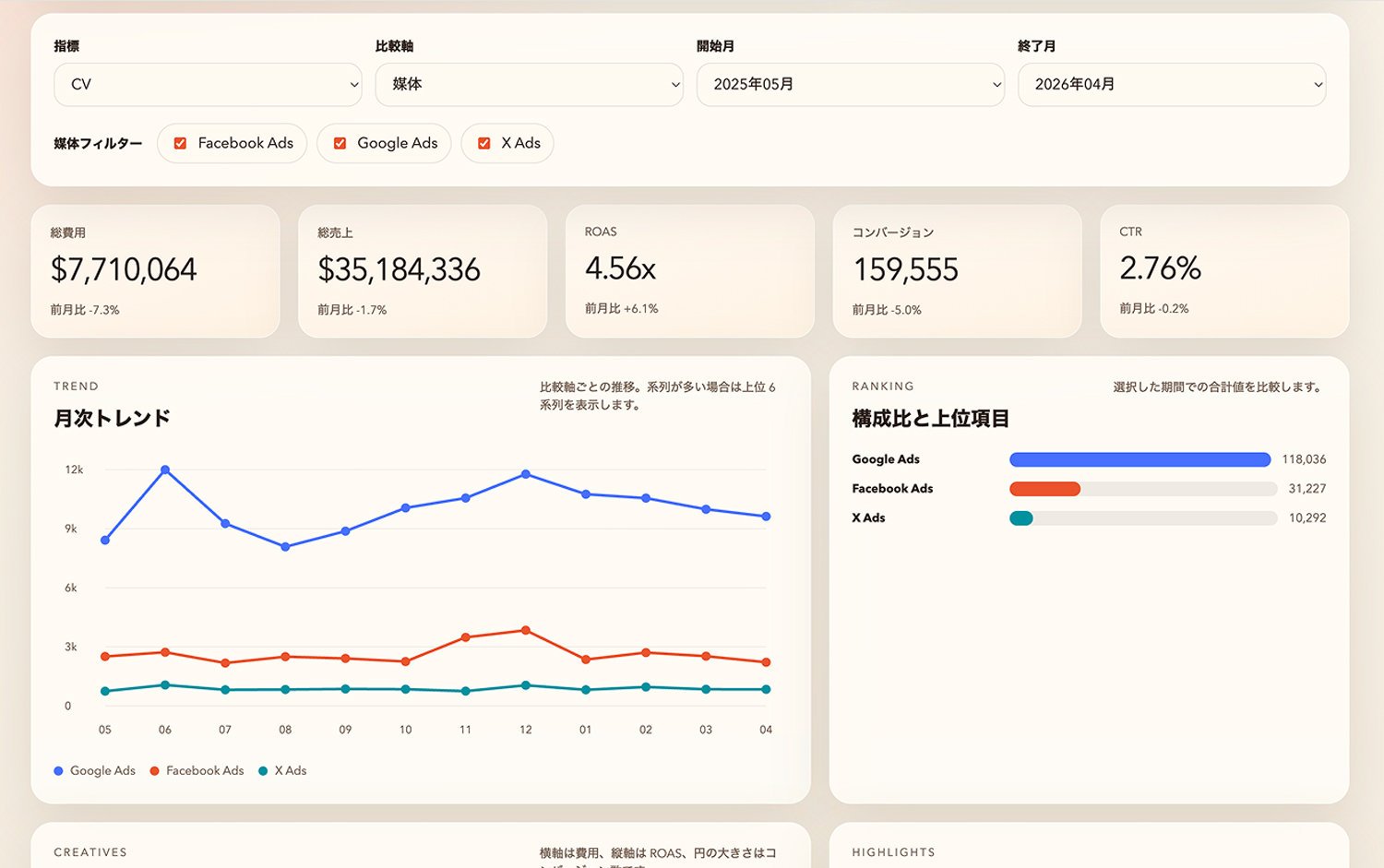The width and height of the screenshot is (1384, 868).
Task: Toggle the Google Ads filter checkbox
Action: pos(340,143)
